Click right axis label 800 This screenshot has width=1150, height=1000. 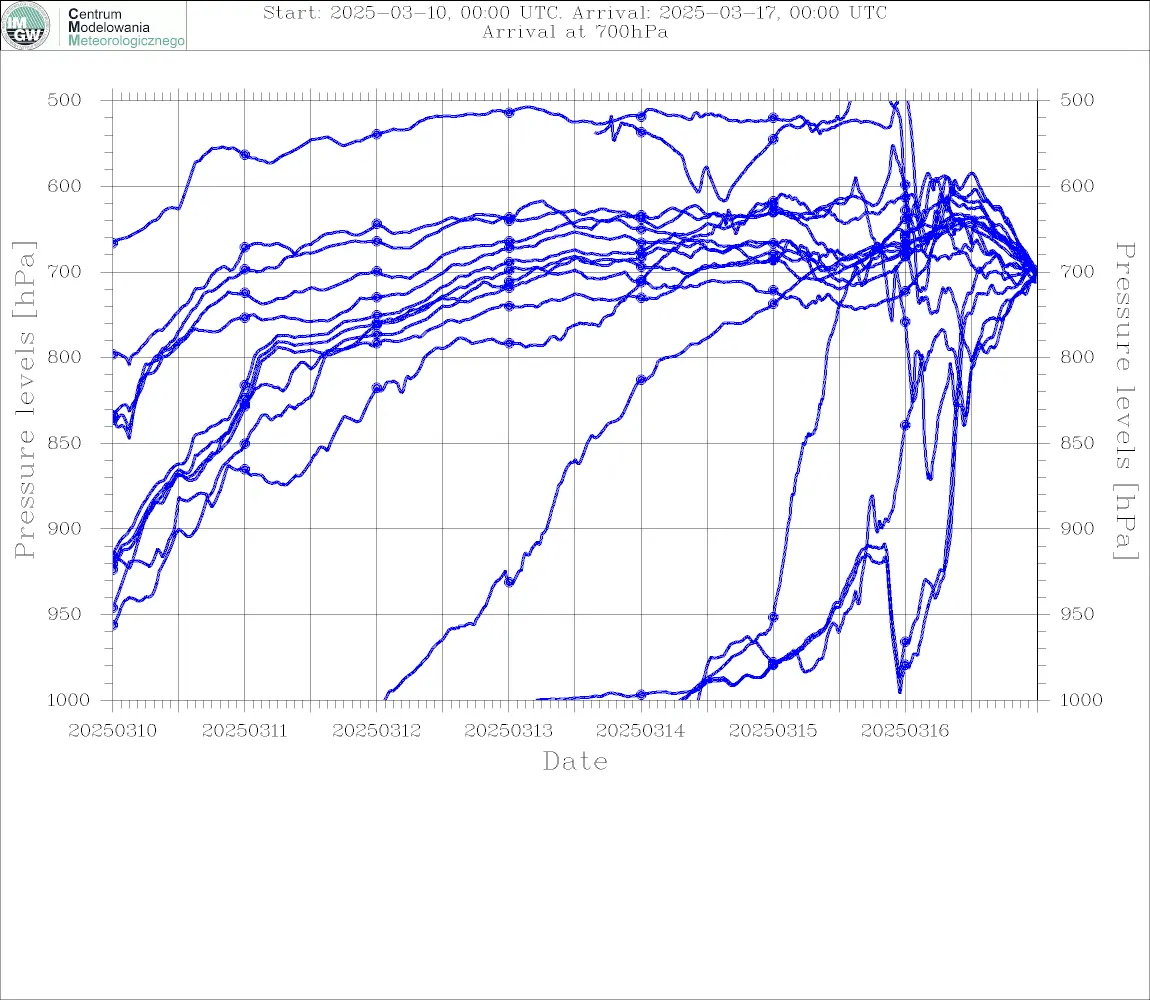1077,357
